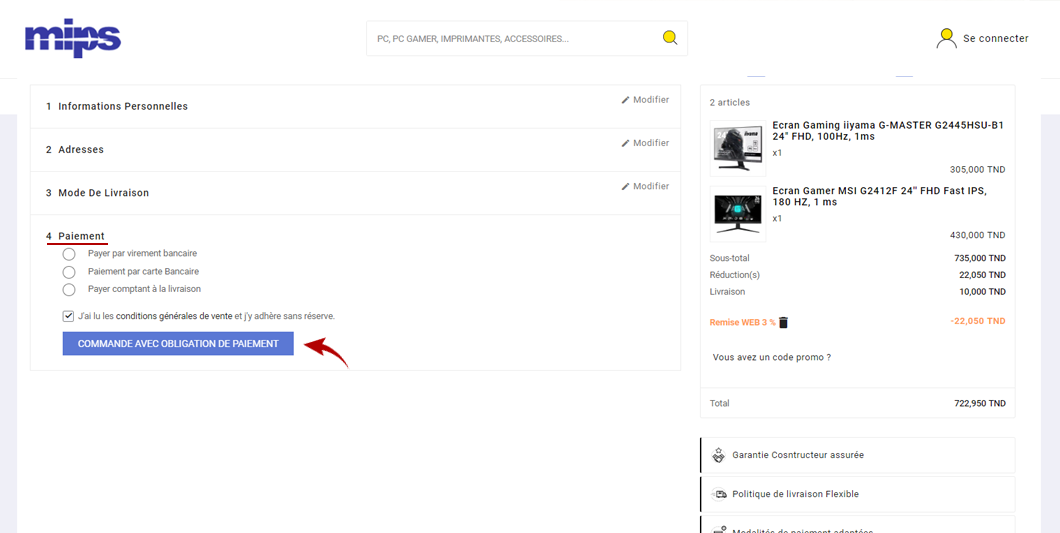The width and height of the screenshot is (1060, 533).
Task: Click the delivery truck icon
Action: 719,494
